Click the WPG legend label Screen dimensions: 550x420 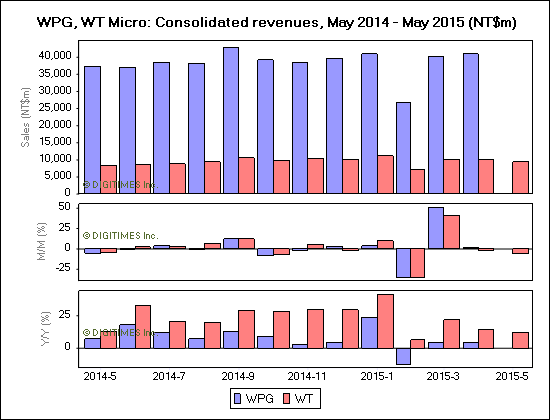coord(260,399)
